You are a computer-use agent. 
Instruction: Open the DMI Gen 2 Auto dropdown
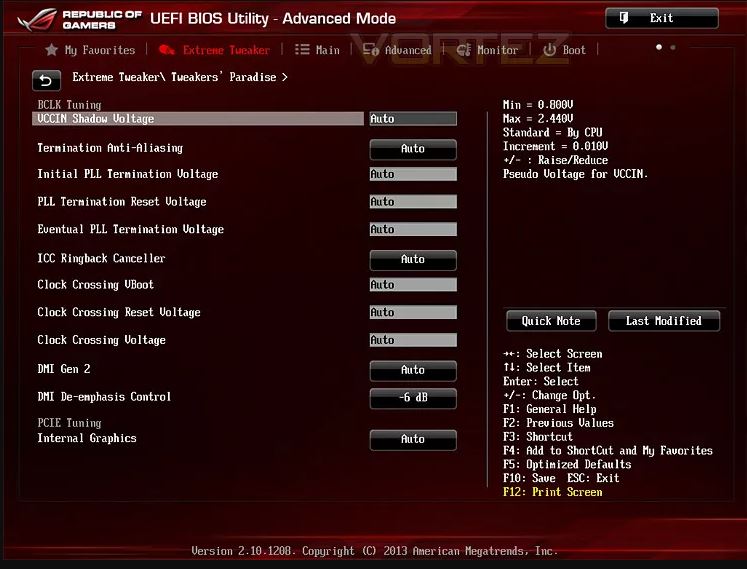coord(413,370)
